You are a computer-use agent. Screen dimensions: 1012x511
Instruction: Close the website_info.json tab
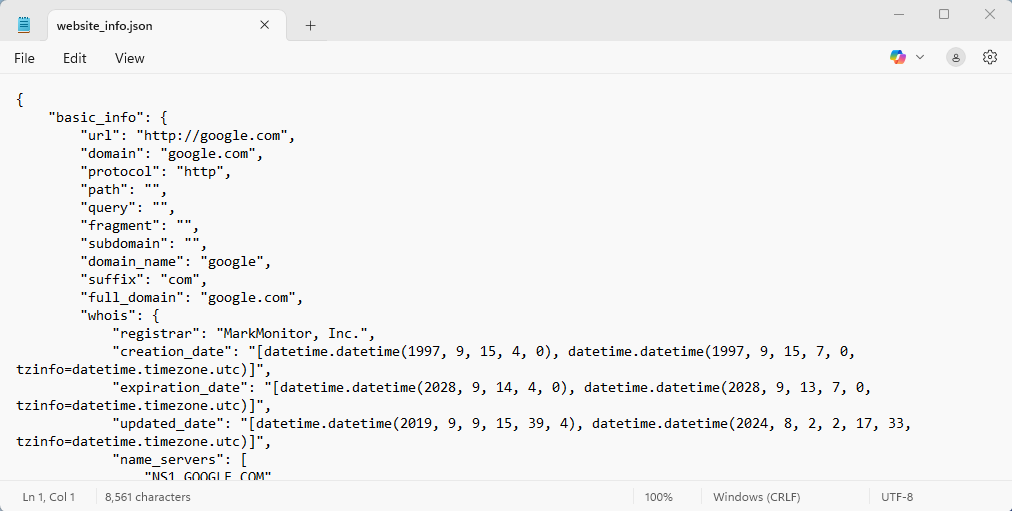265,25
